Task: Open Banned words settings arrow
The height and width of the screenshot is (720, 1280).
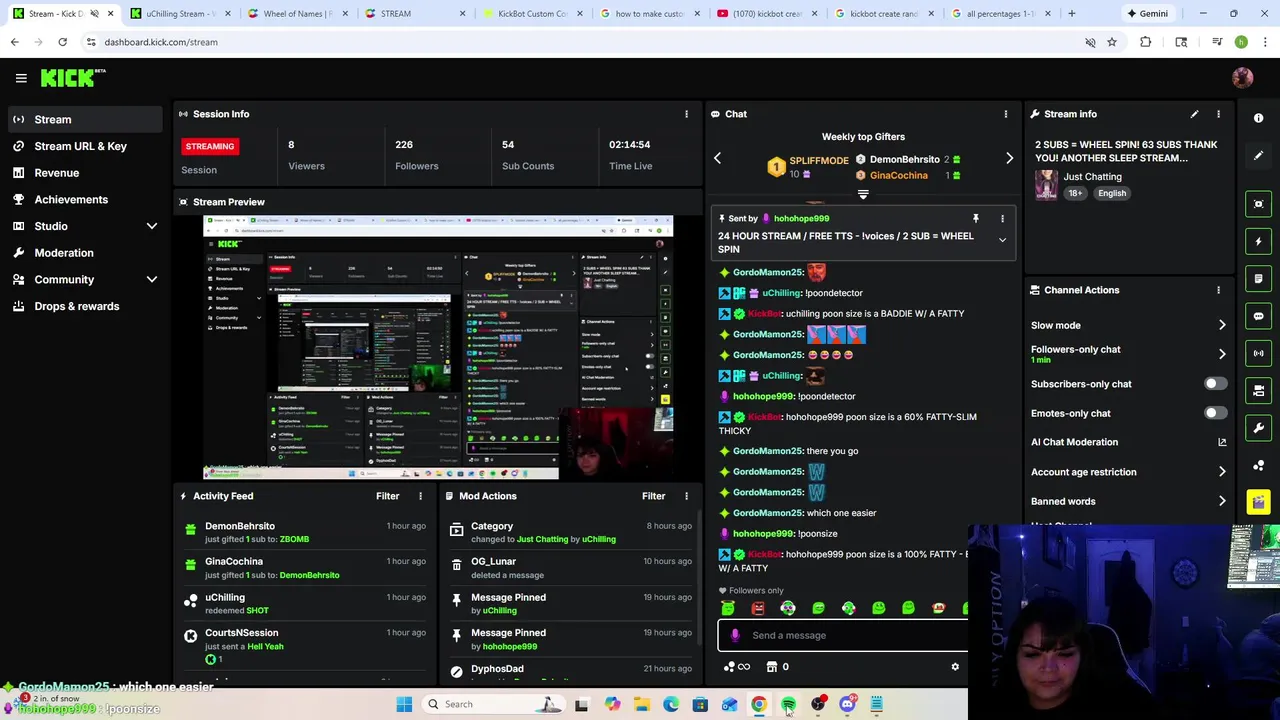Action: click(x=1222, y=501)
